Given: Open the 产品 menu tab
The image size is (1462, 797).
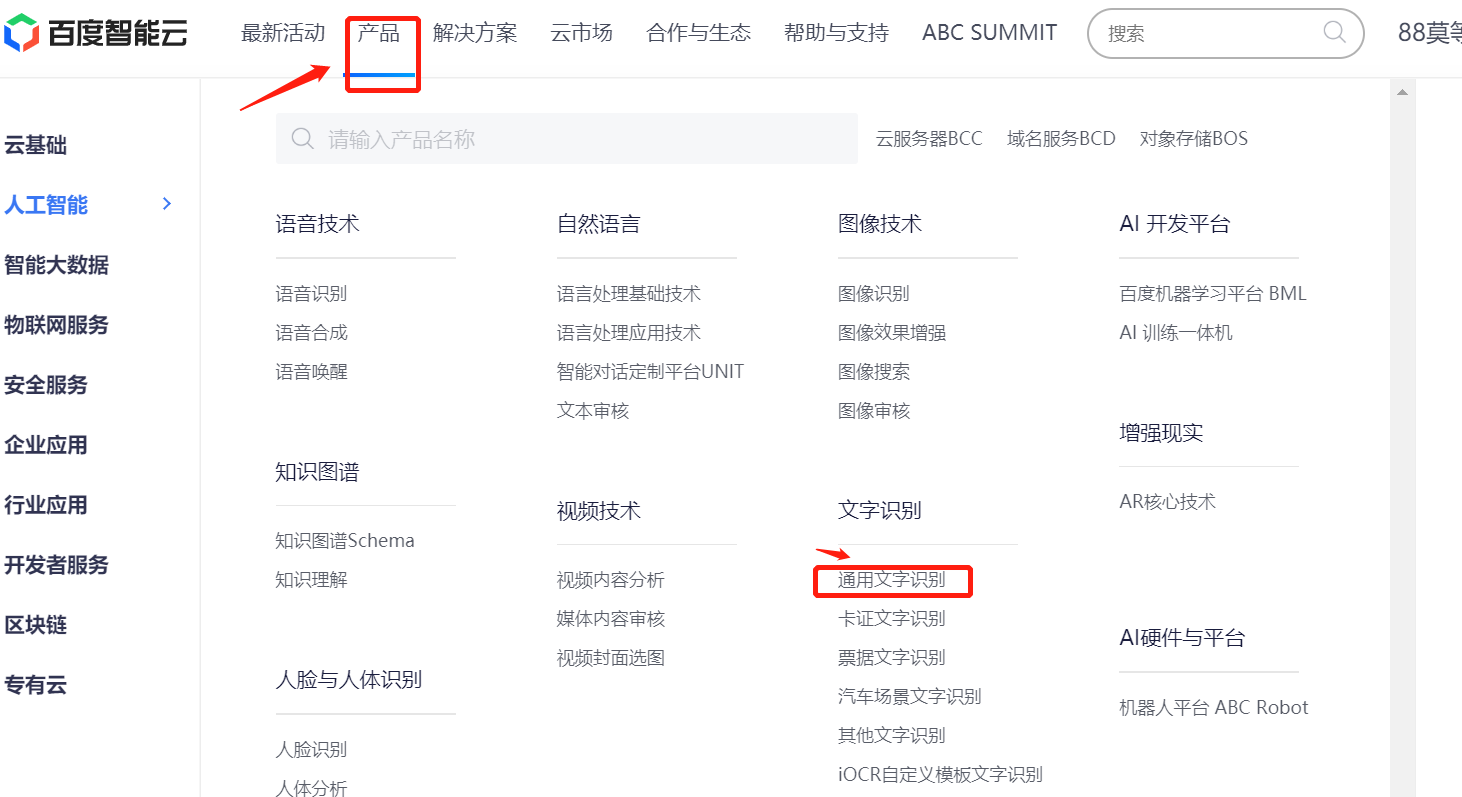Looking at the screenshot, I should click(x=379, y=33).
